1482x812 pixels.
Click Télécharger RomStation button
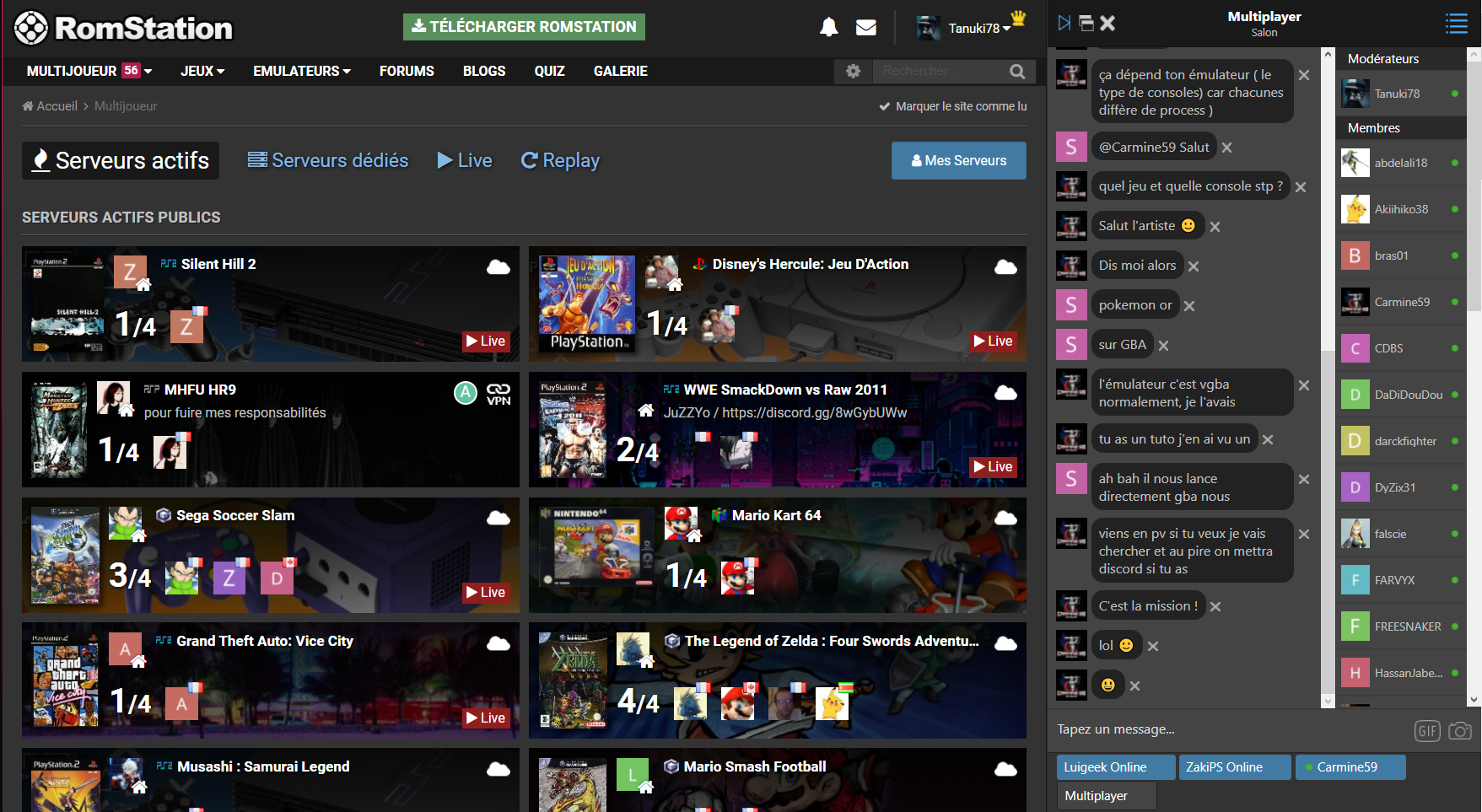tap(524, 27)
